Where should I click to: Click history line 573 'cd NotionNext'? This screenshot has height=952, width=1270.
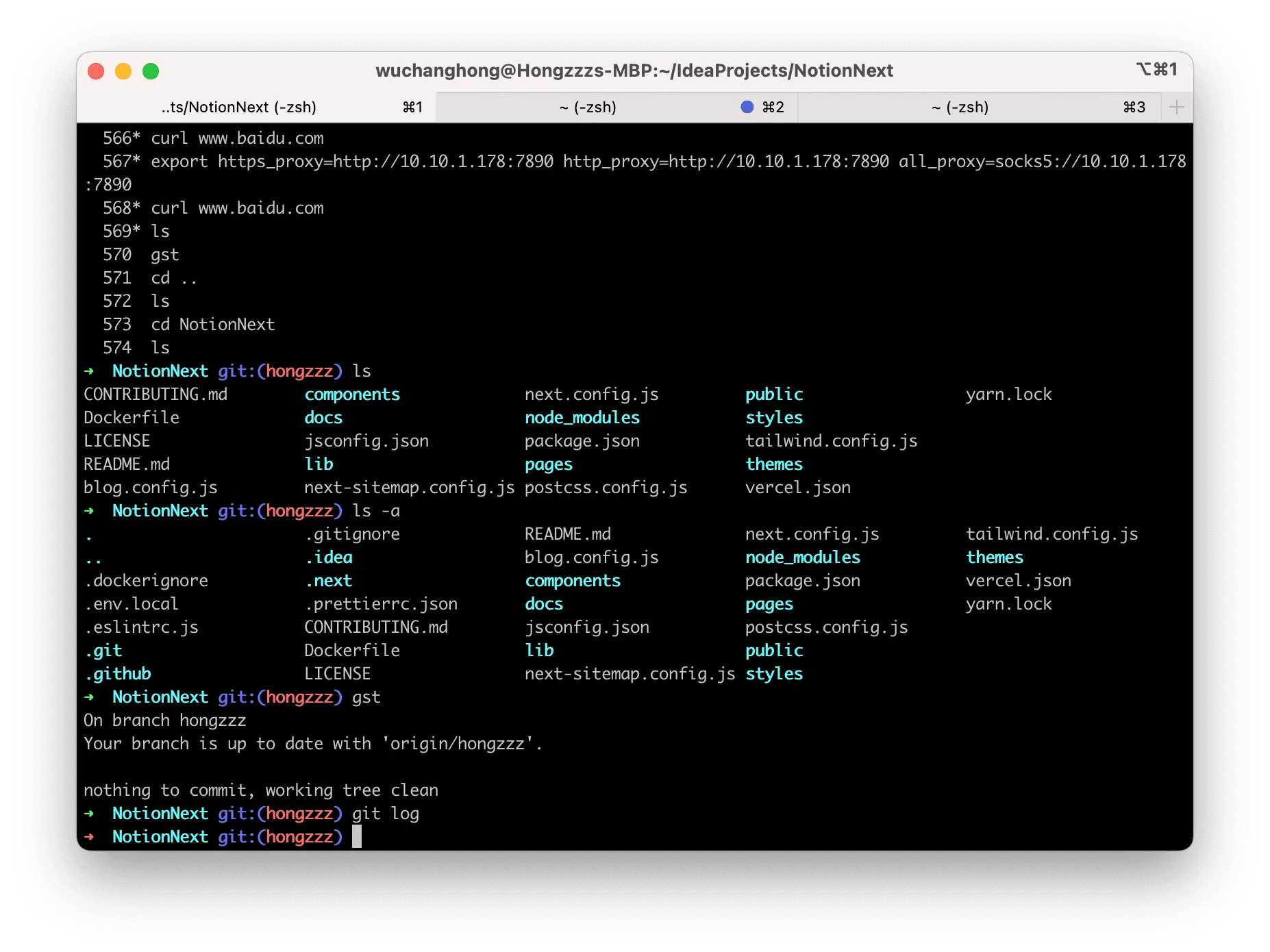pyautogui.click(x=212, y=325)
